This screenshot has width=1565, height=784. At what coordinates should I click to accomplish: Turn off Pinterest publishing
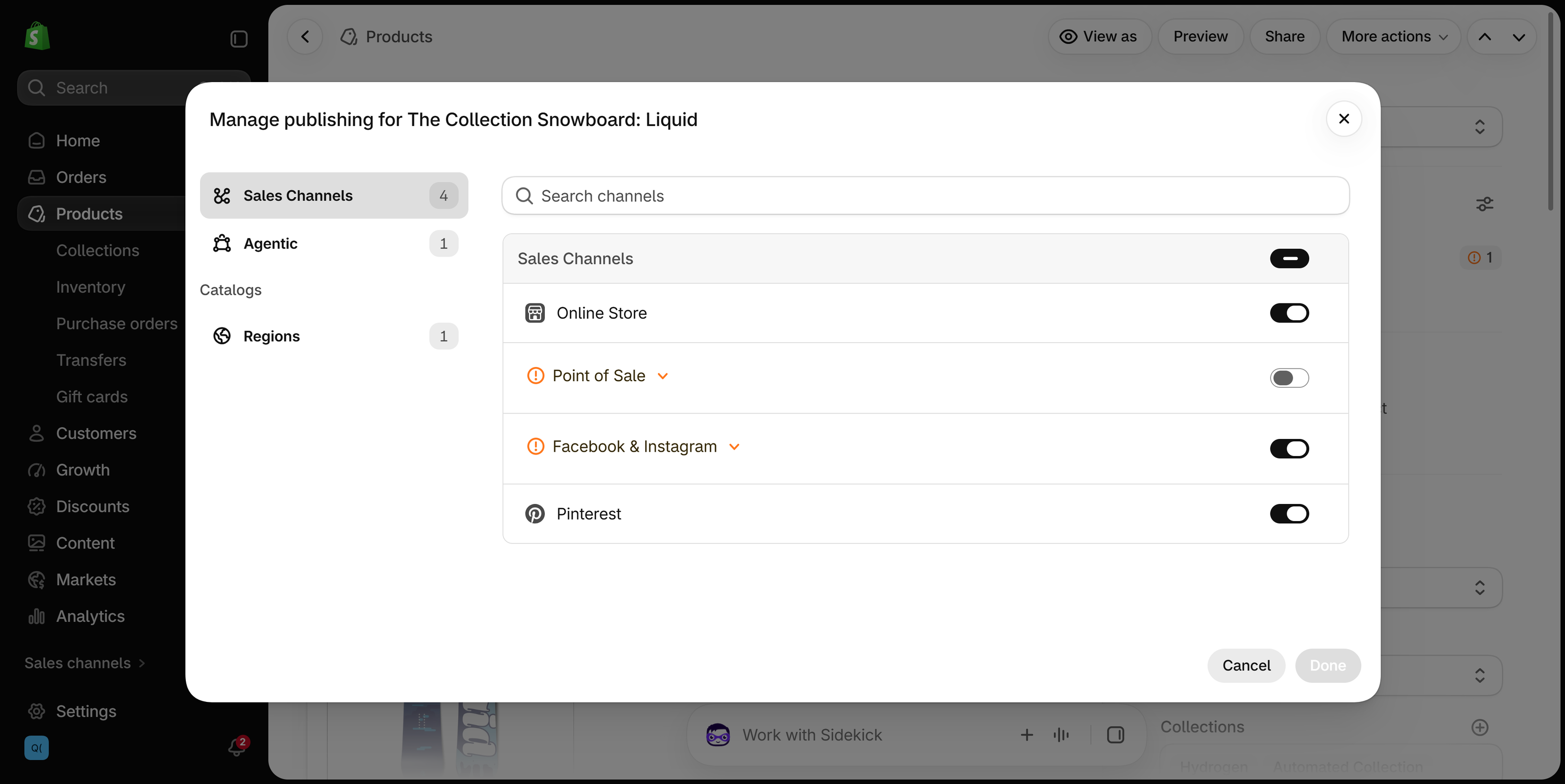pos(1289,514)
